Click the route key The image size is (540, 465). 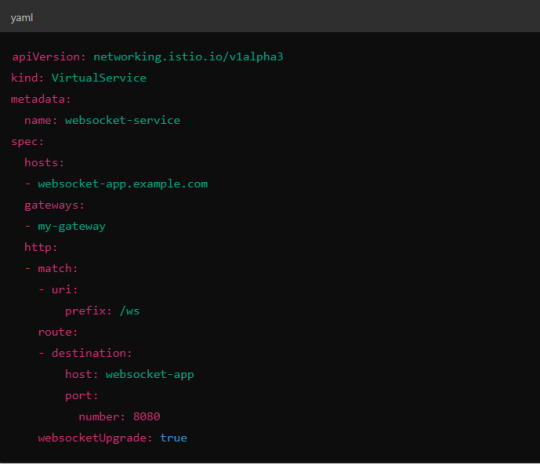[58, 332]
